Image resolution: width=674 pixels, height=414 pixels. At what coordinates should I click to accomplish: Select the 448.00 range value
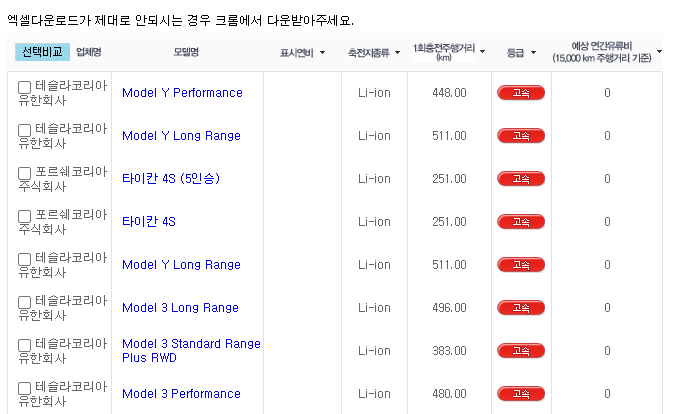(449, 93)
